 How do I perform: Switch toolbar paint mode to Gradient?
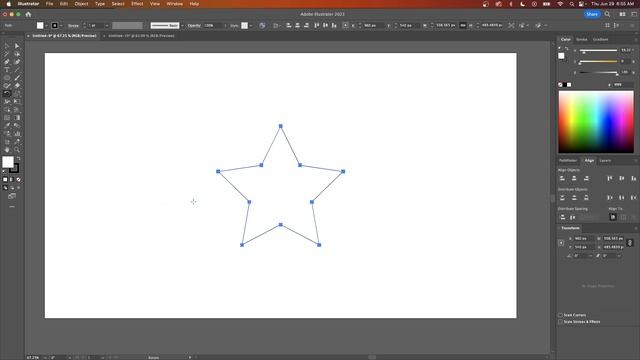(x=11, y=180)
